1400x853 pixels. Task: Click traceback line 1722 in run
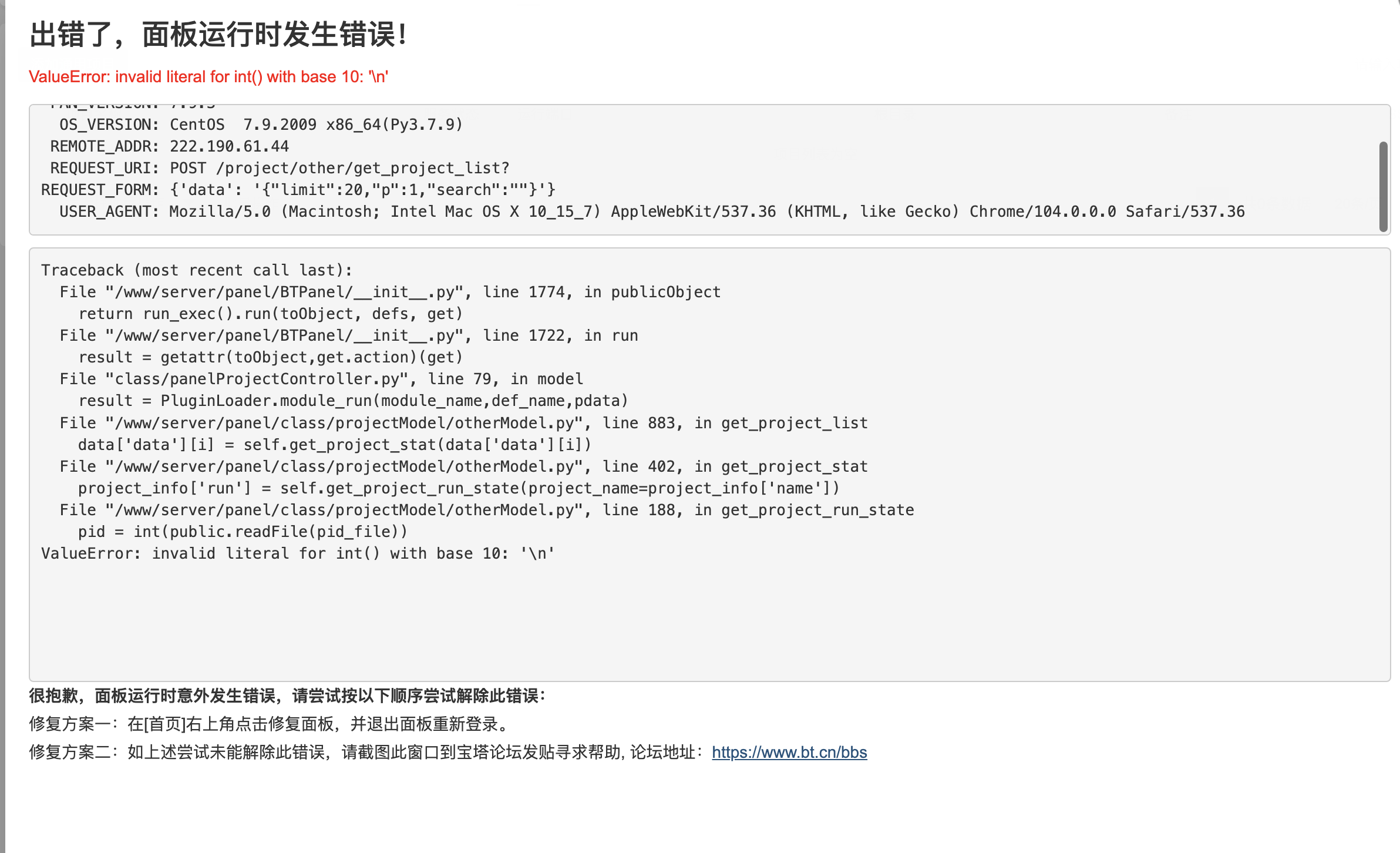tap(349, 335)
